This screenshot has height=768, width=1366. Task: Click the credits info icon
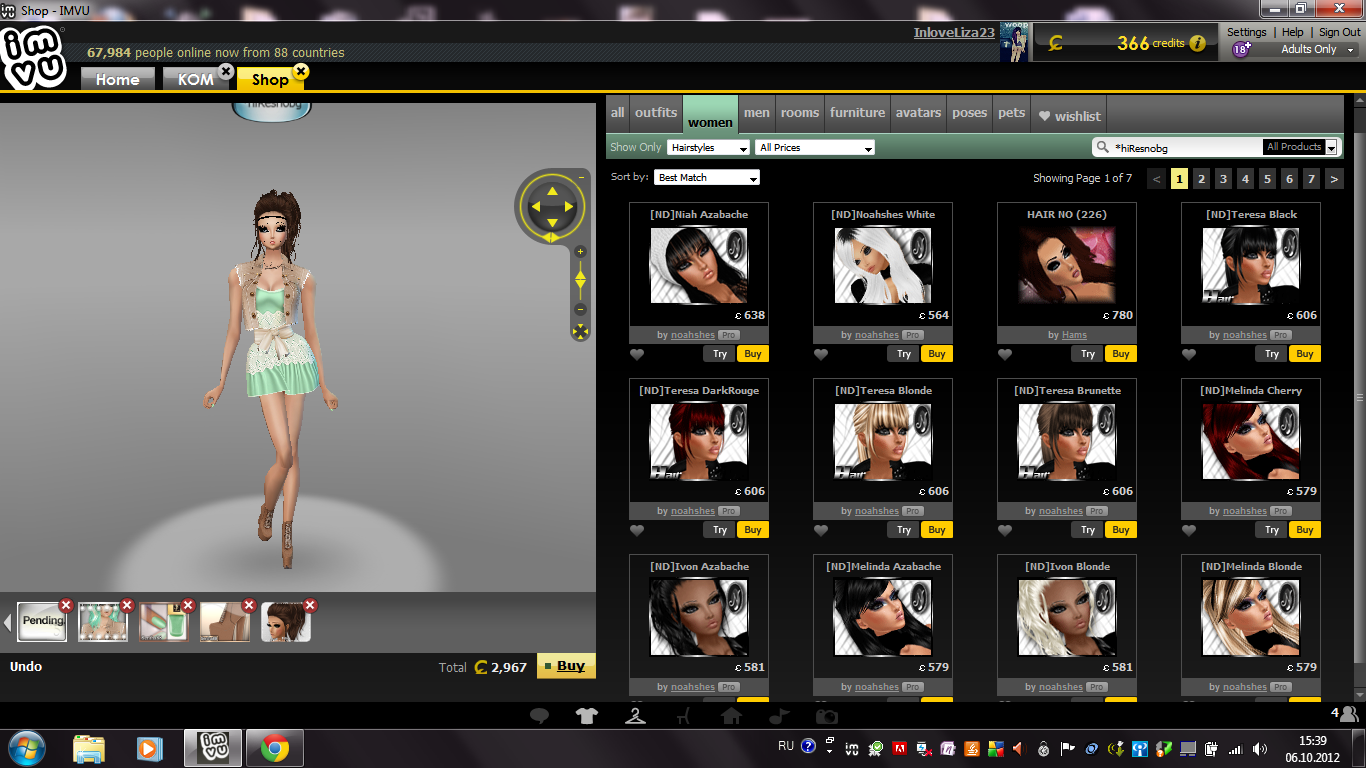point(1197,43)
